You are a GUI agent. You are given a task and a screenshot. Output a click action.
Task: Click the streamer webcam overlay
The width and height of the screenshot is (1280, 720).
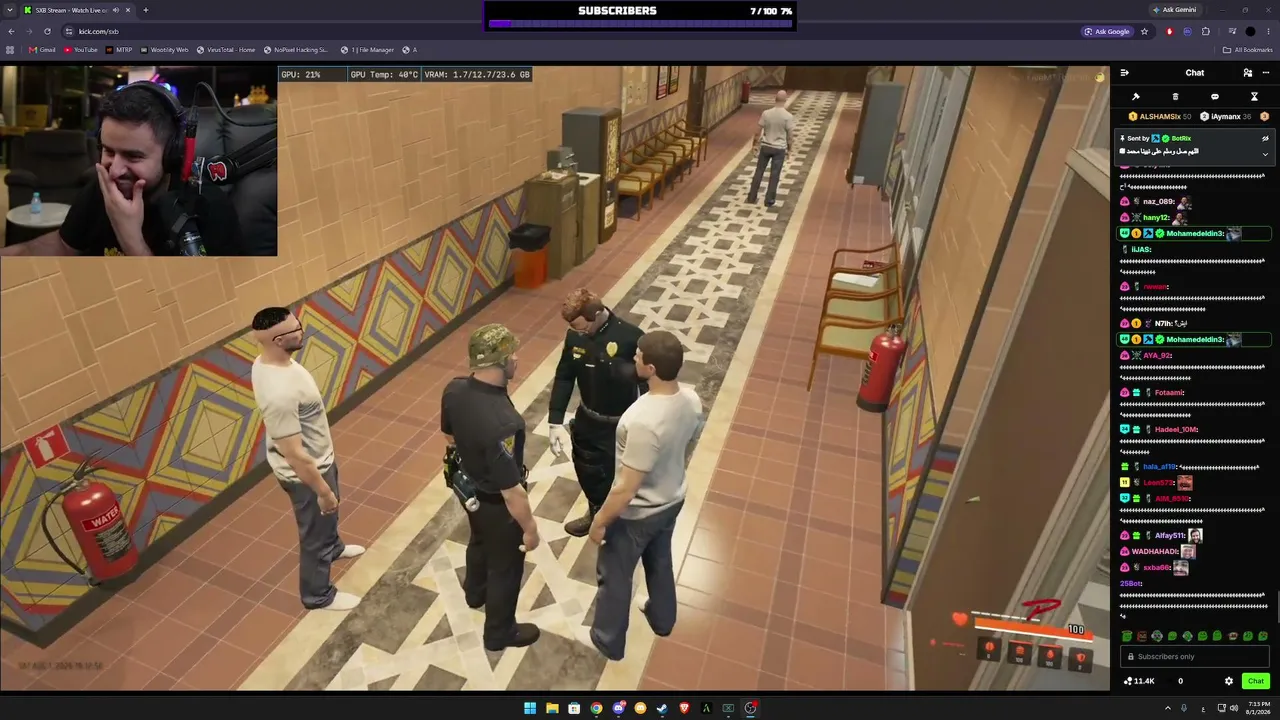(x=139, y=161)
